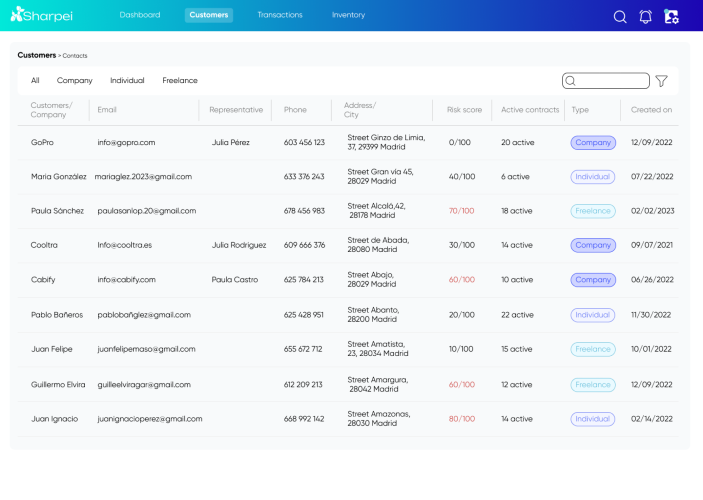Image resolution: width=703 pixels, height=500 pixels.
Task: Open the Transactions tab
Action: tap(280, 15)
